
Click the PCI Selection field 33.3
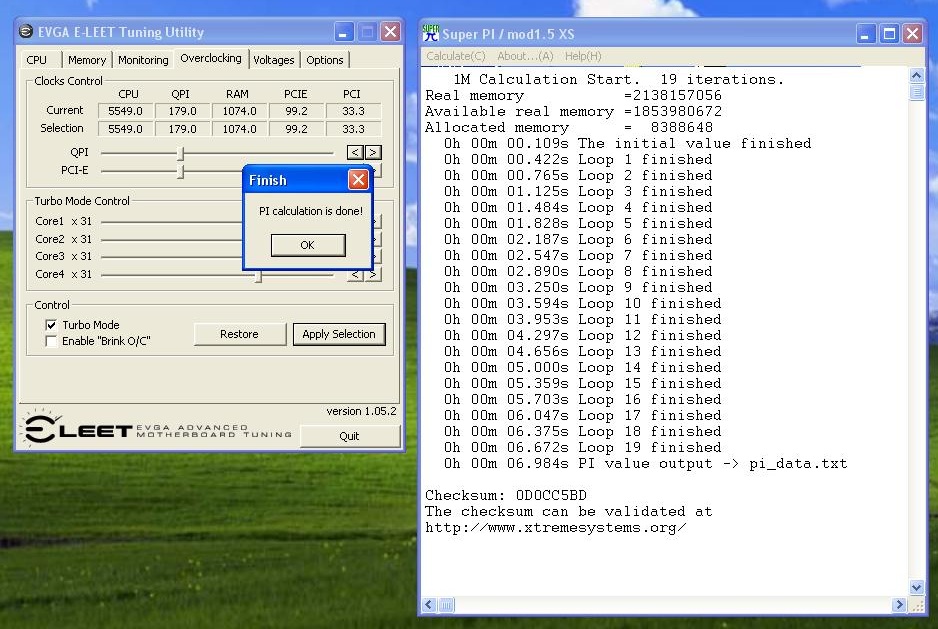(353, 129)
